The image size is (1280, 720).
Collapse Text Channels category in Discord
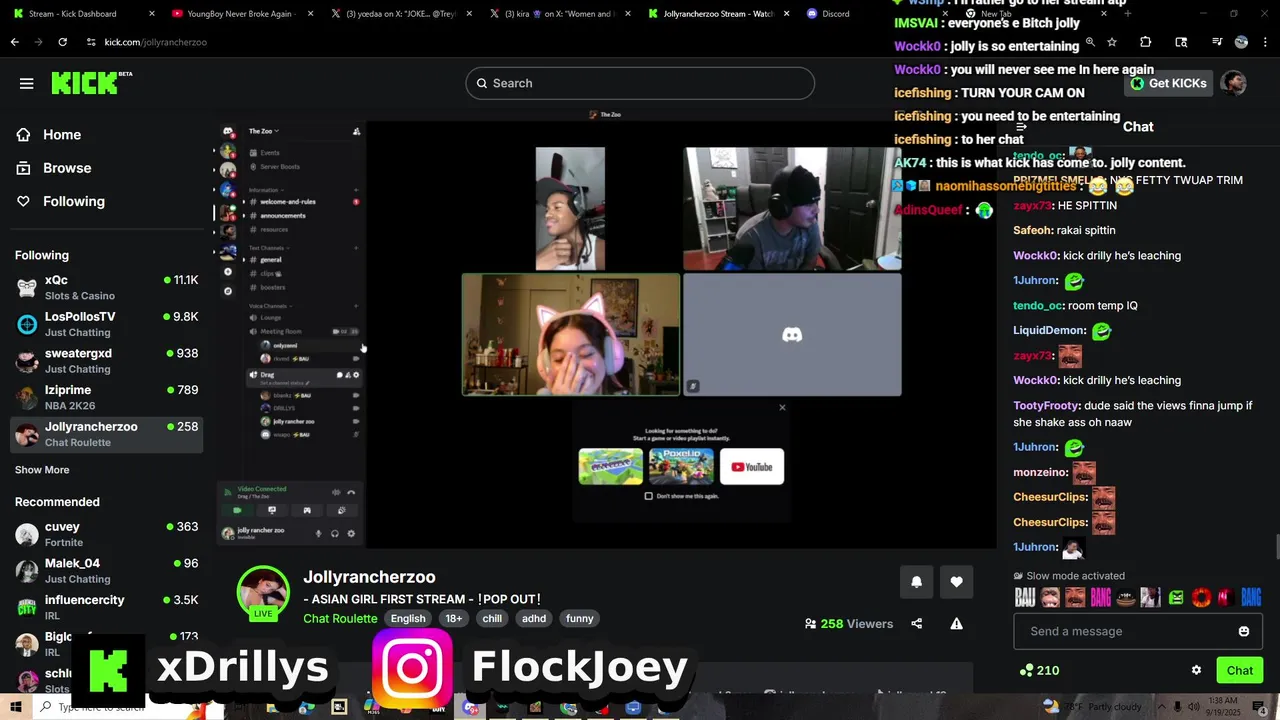[267, 248]
